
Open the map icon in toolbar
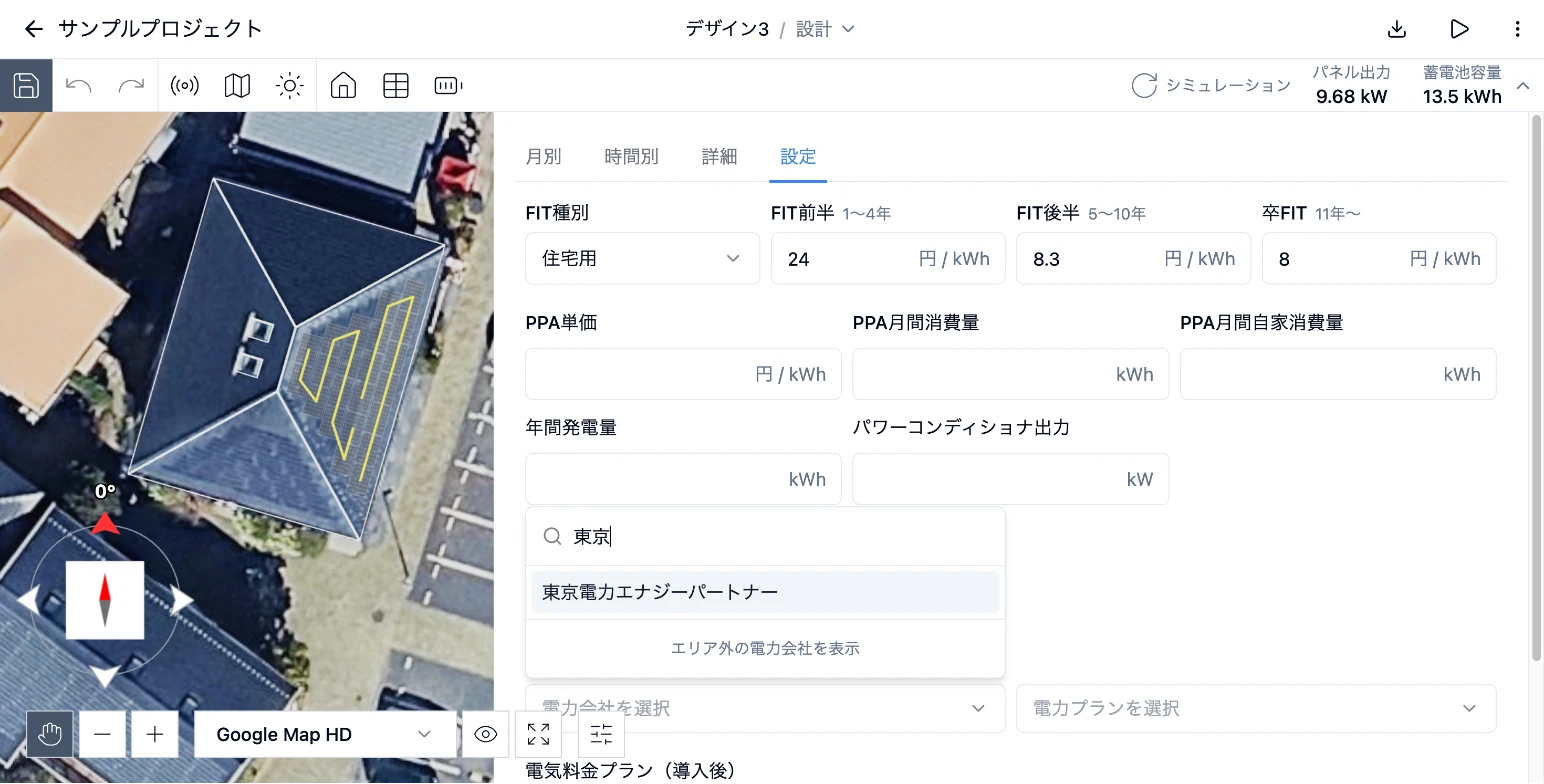[237, 86]
